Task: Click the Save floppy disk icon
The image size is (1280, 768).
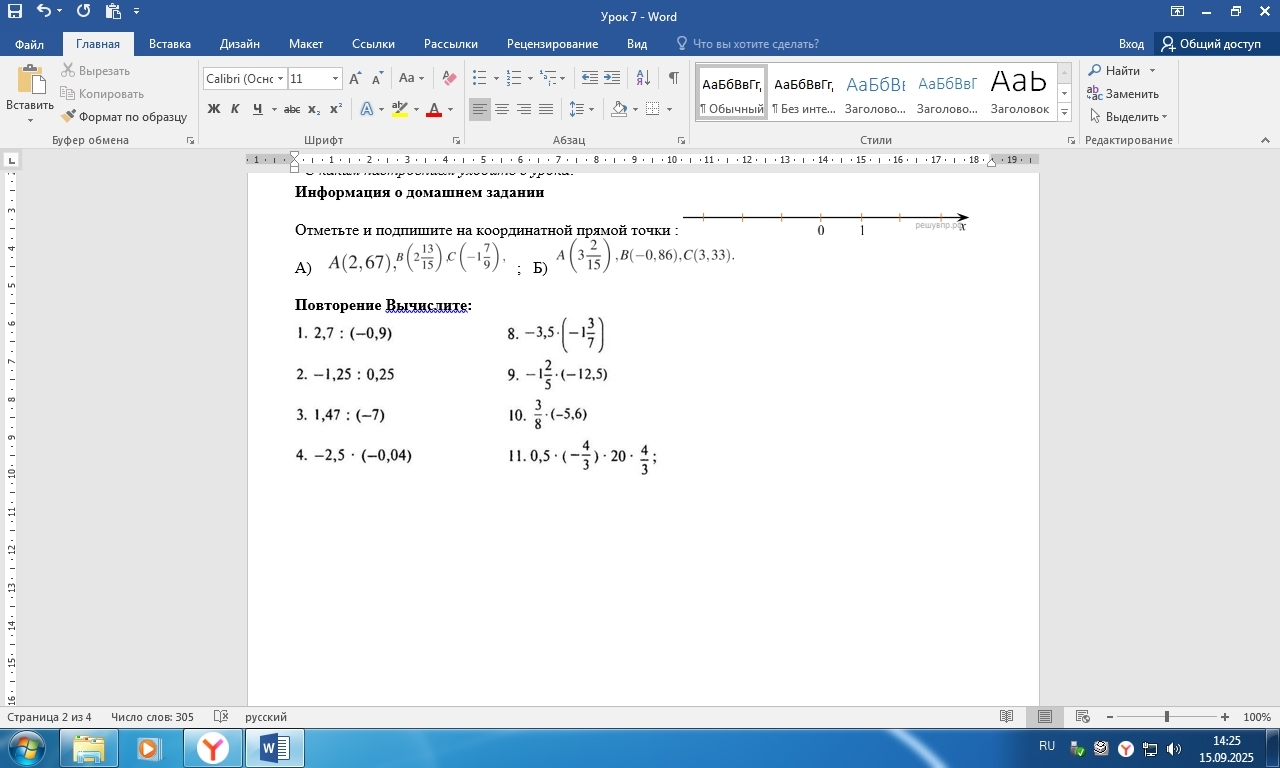Action: [14, 12]
